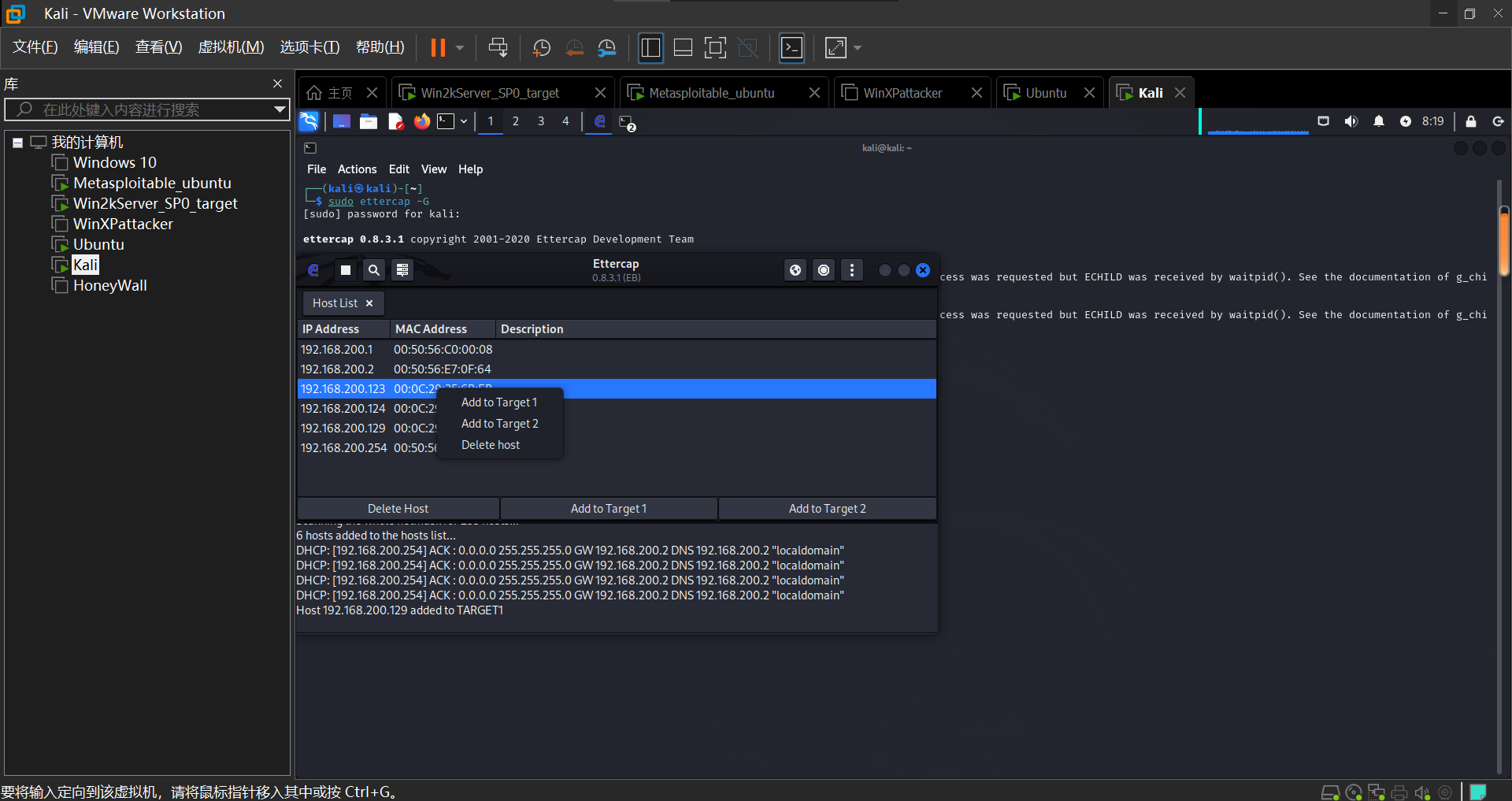Open VMware 选项卡(T) menu
The width and height of the screenshot is (1512, 801).
[x=309, y=47]
